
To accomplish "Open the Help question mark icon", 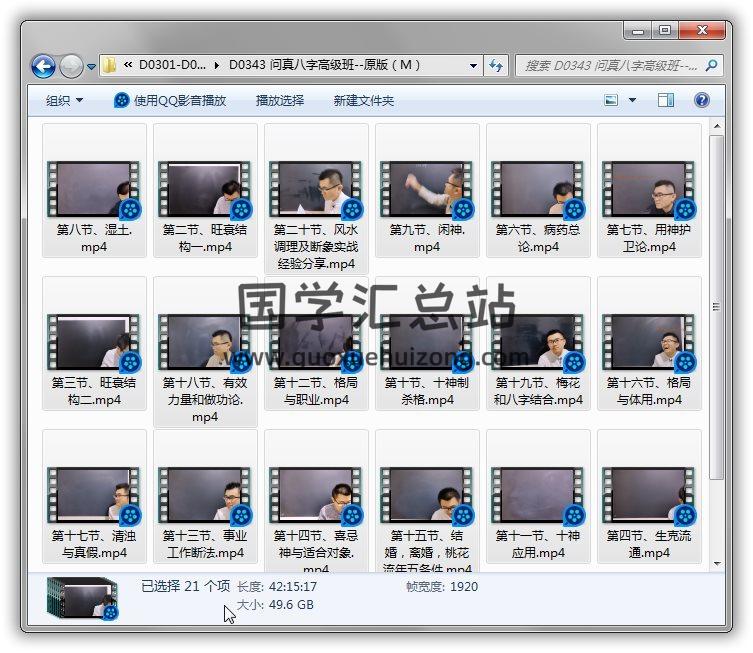I will tap(702, 101).
